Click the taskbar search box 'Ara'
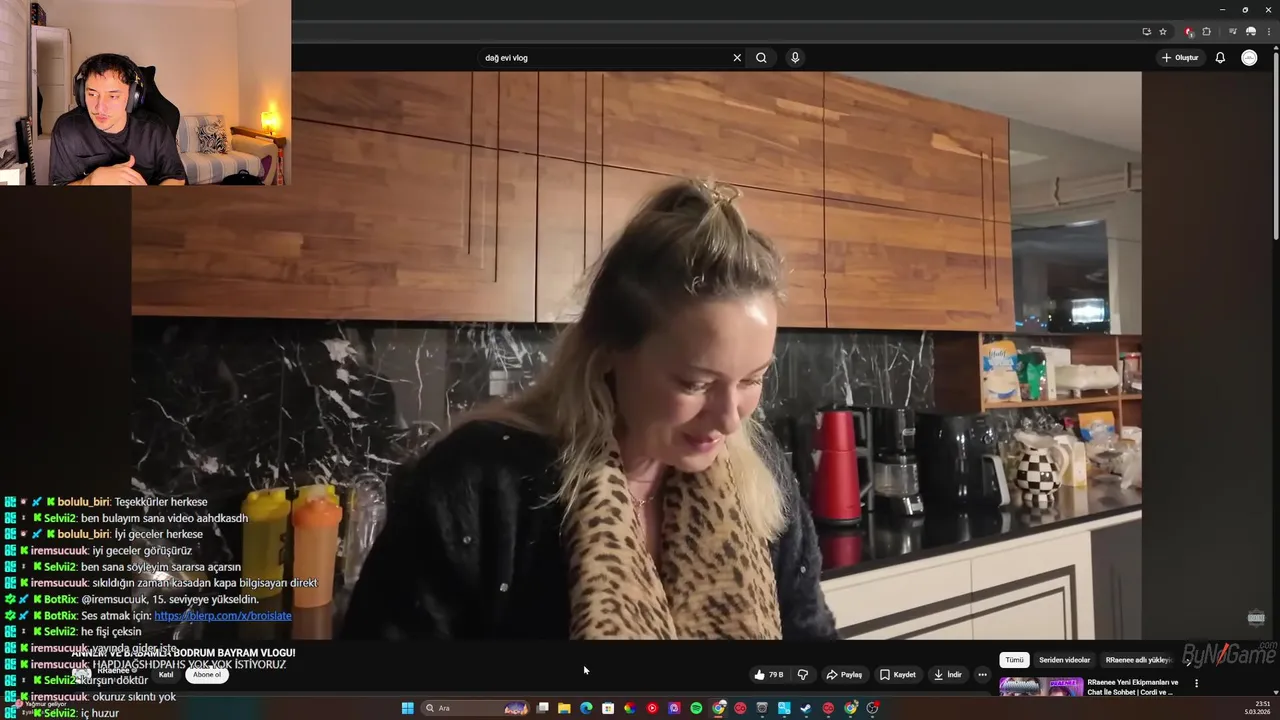 click(474, 708)
